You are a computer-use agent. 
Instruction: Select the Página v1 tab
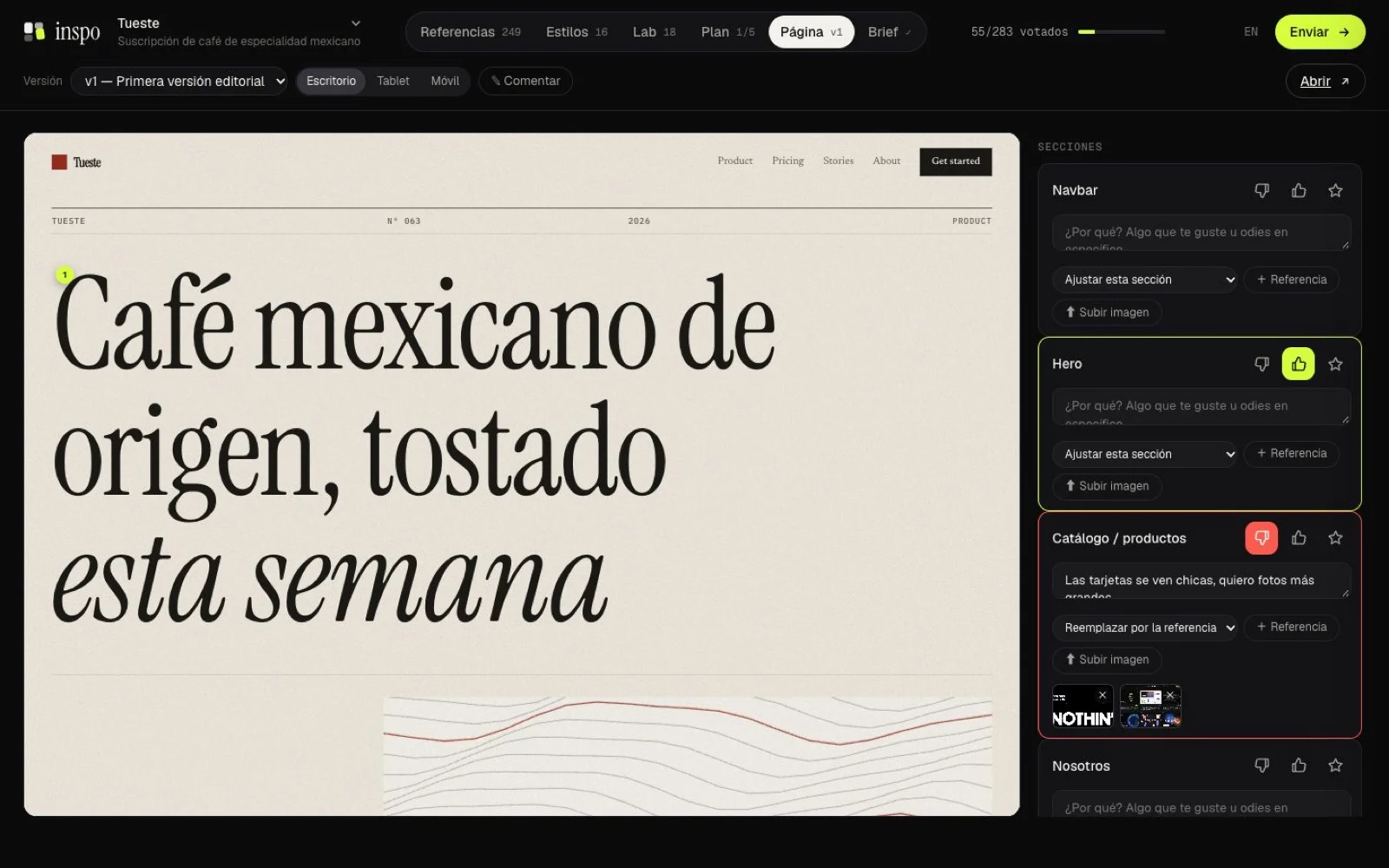811,32
